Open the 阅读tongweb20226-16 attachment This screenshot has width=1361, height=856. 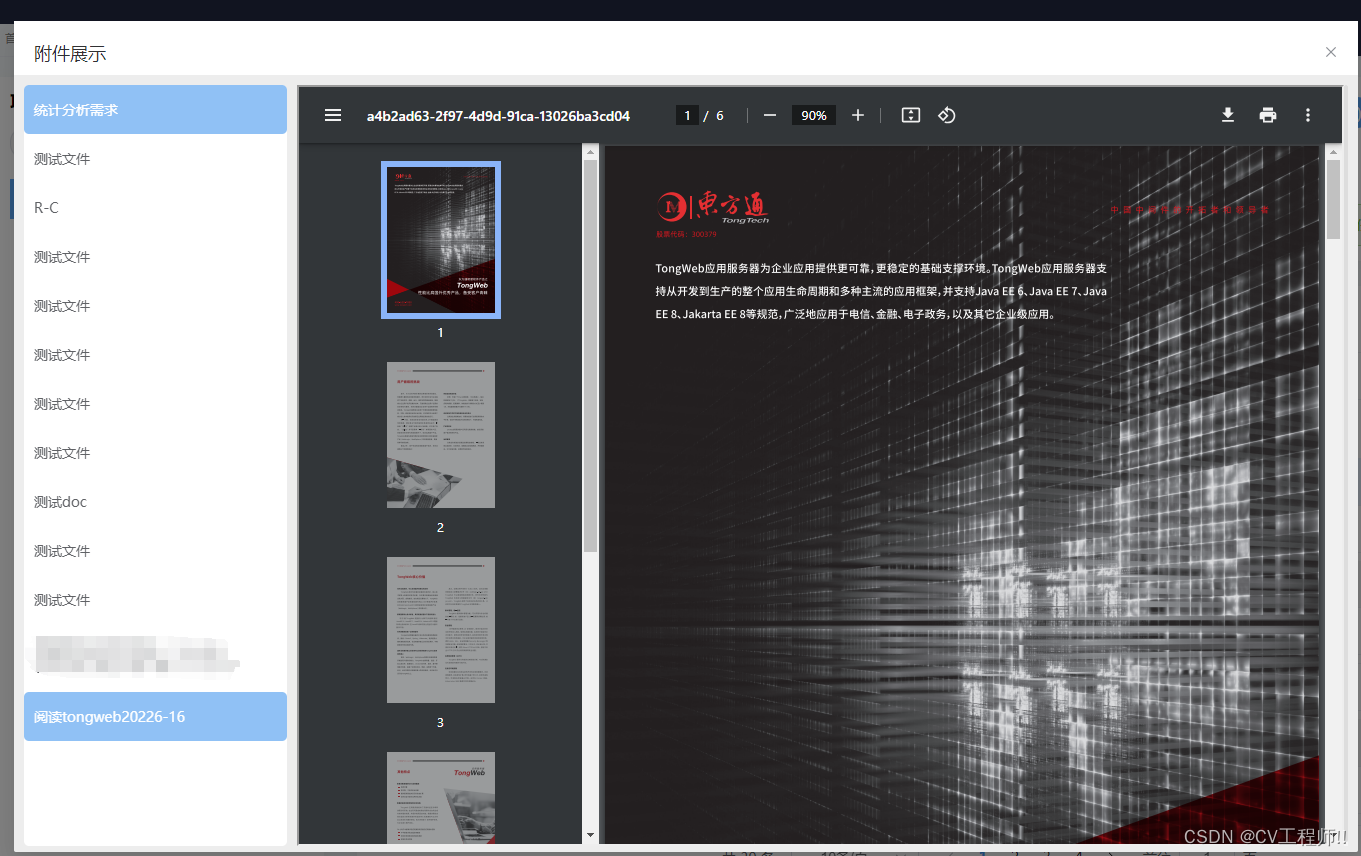click(x=155, y=717)
